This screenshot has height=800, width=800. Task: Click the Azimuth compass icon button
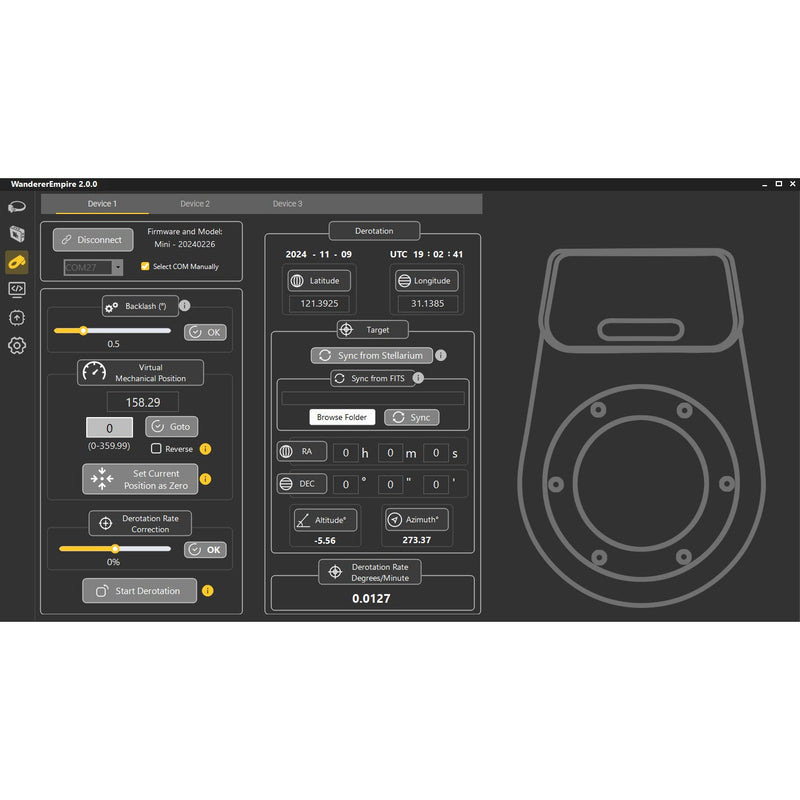(417, 519)
